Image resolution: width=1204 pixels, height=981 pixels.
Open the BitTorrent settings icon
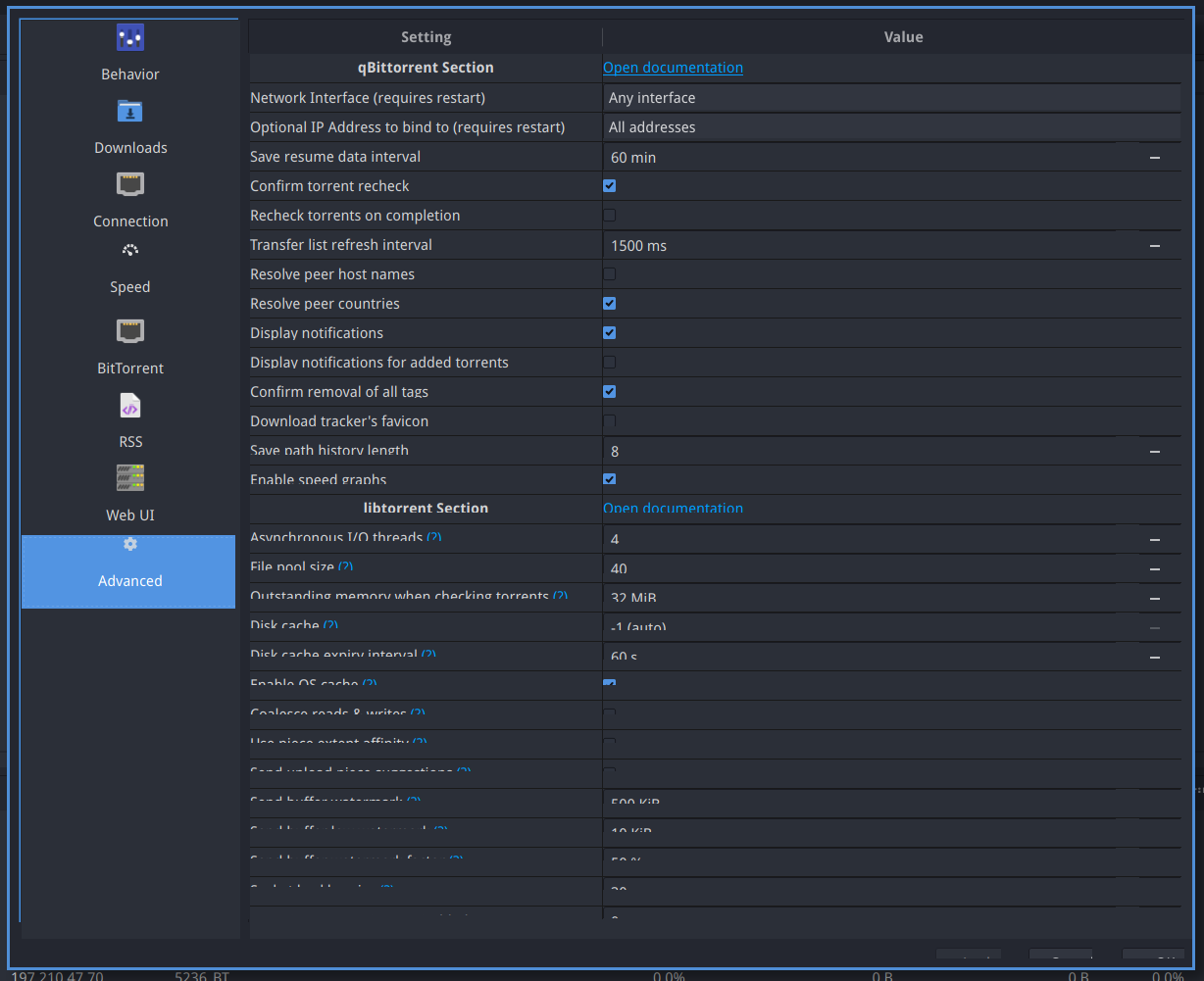click(130, 332)
